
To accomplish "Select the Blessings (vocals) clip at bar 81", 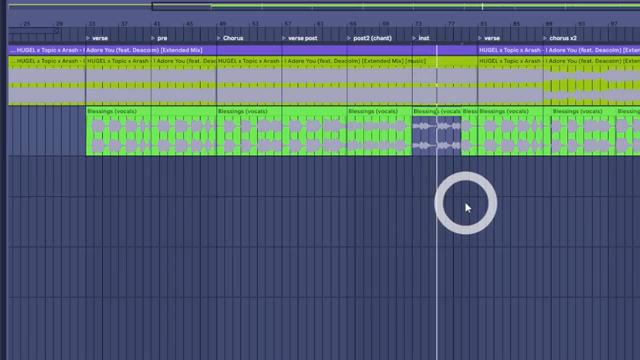I will pyautogui.click(x=510, y=131).
